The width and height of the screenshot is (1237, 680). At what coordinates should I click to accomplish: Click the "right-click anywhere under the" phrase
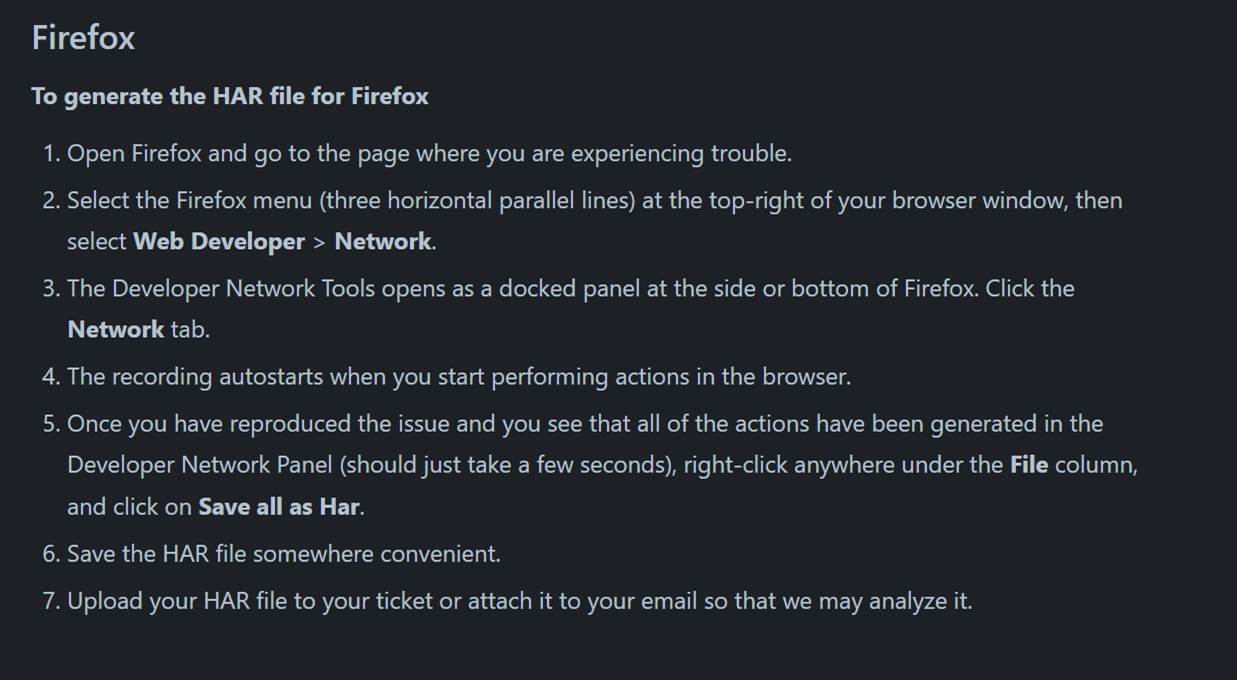click(x=843, y=465)
